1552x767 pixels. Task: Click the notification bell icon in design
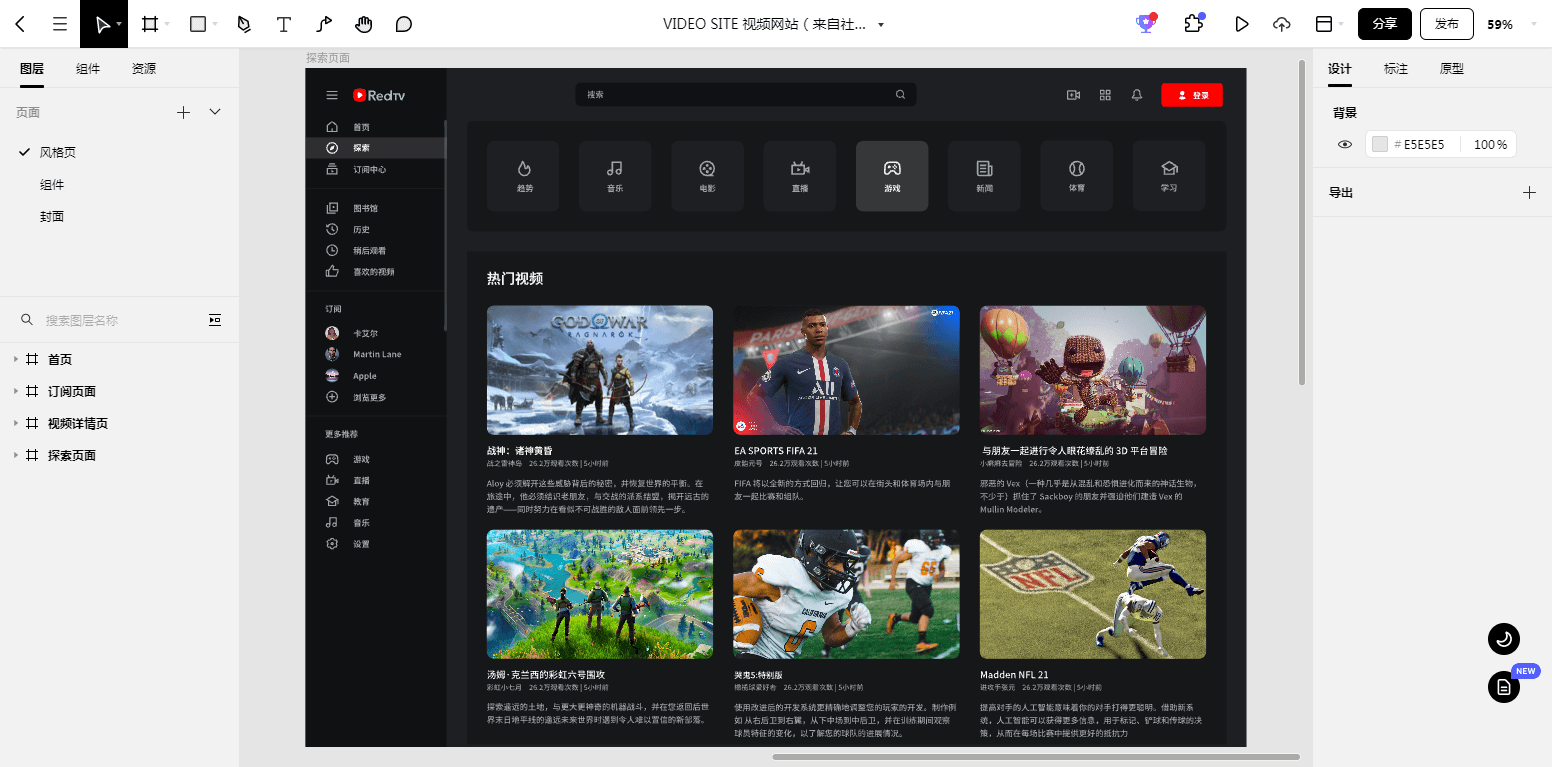[1137, 95]
